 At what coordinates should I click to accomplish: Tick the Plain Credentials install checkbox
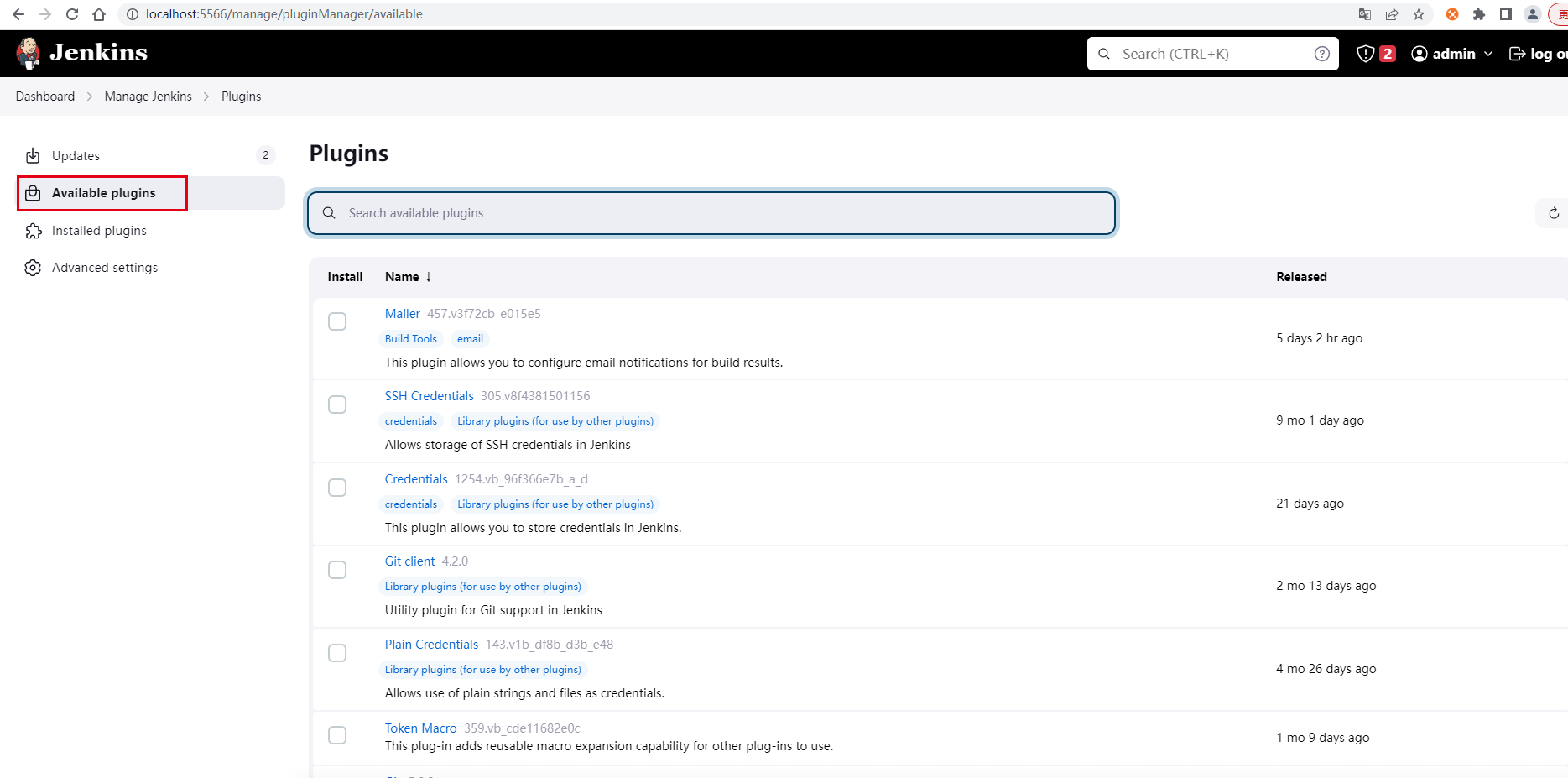(337, 653)
